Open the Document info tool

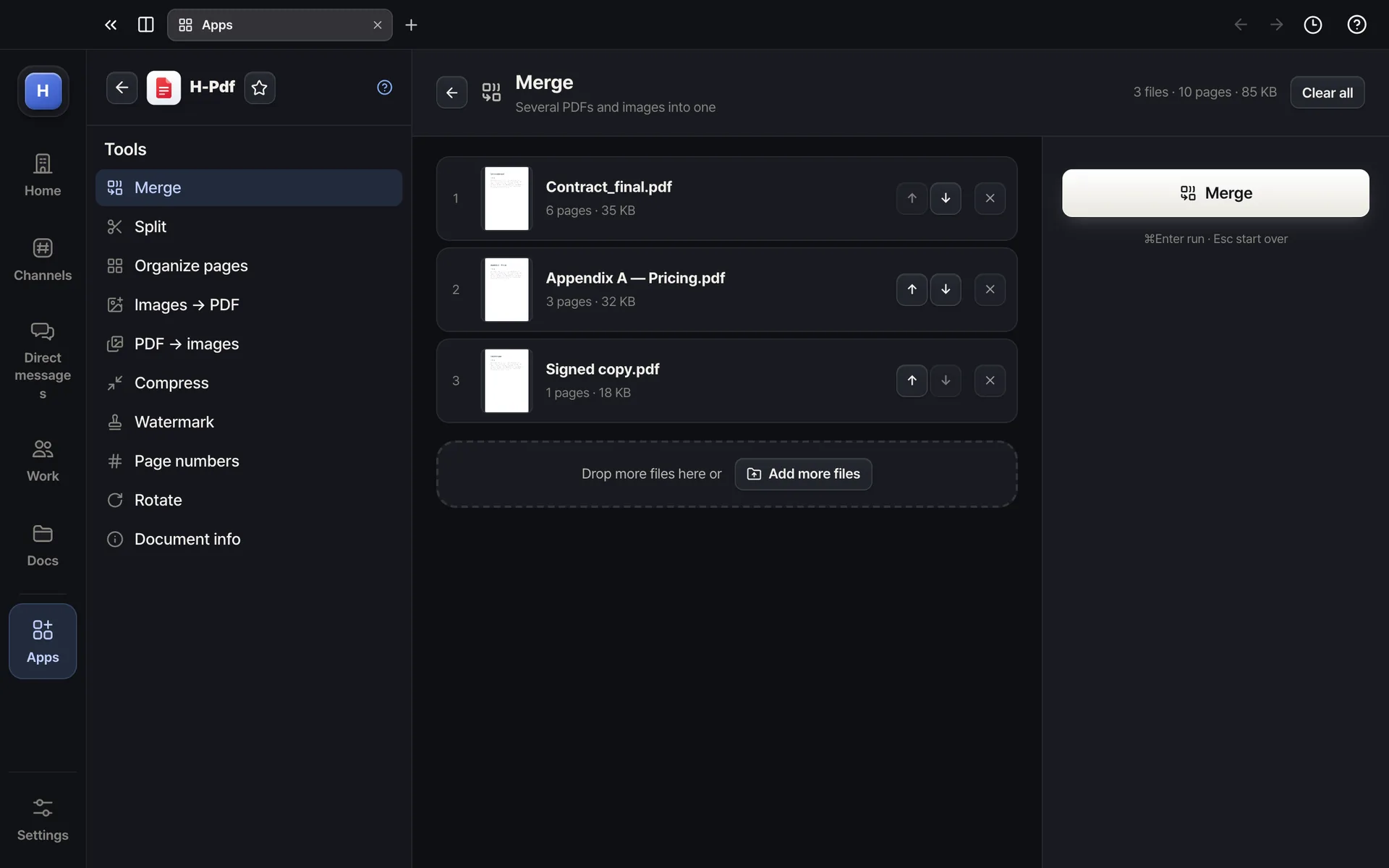(x=249, y=539)
